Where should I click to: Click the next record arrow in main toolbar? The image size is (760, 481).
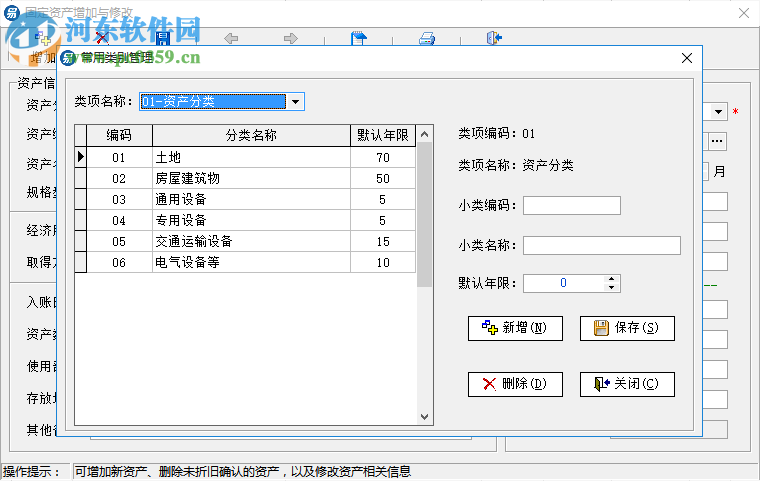pyautogui.click(x=291, y=38)
